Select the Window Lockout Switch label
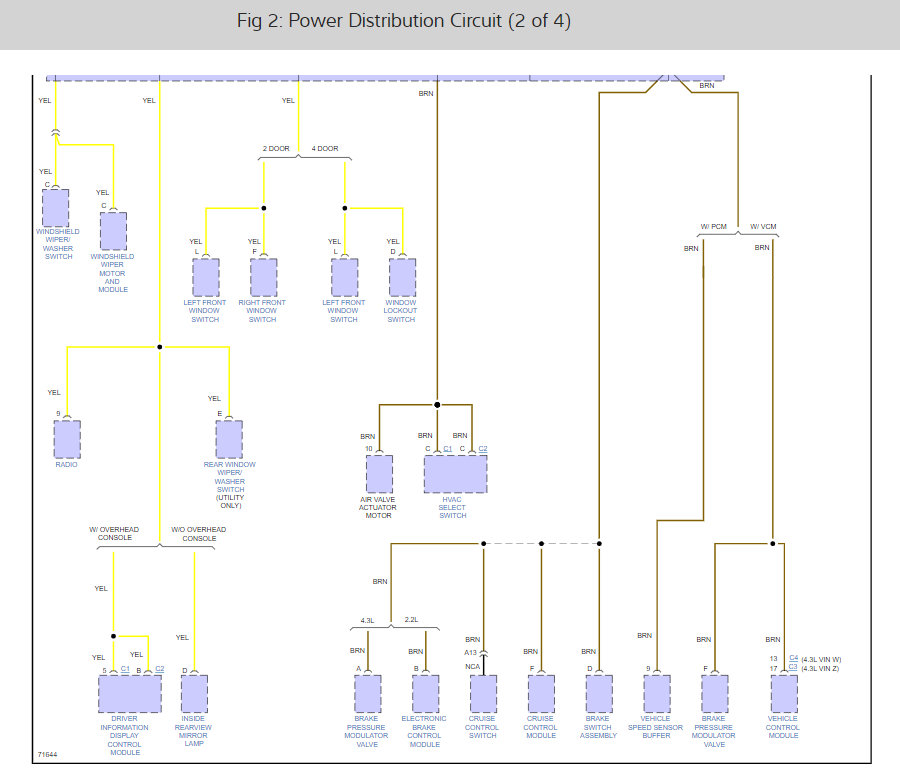The height and width of the screenshot is (780, 900). (x=401, y=311)
